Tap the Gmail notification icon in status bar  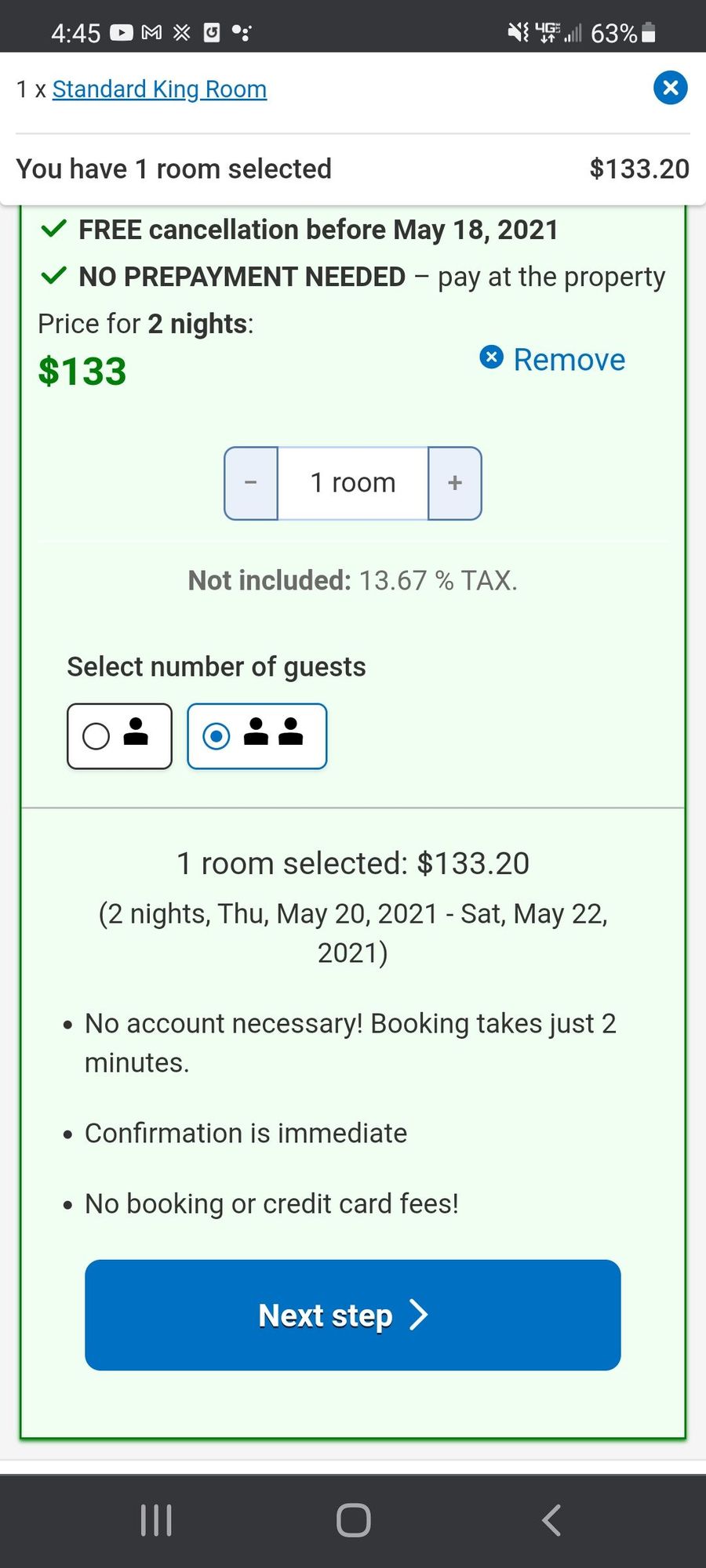point(151,33)
